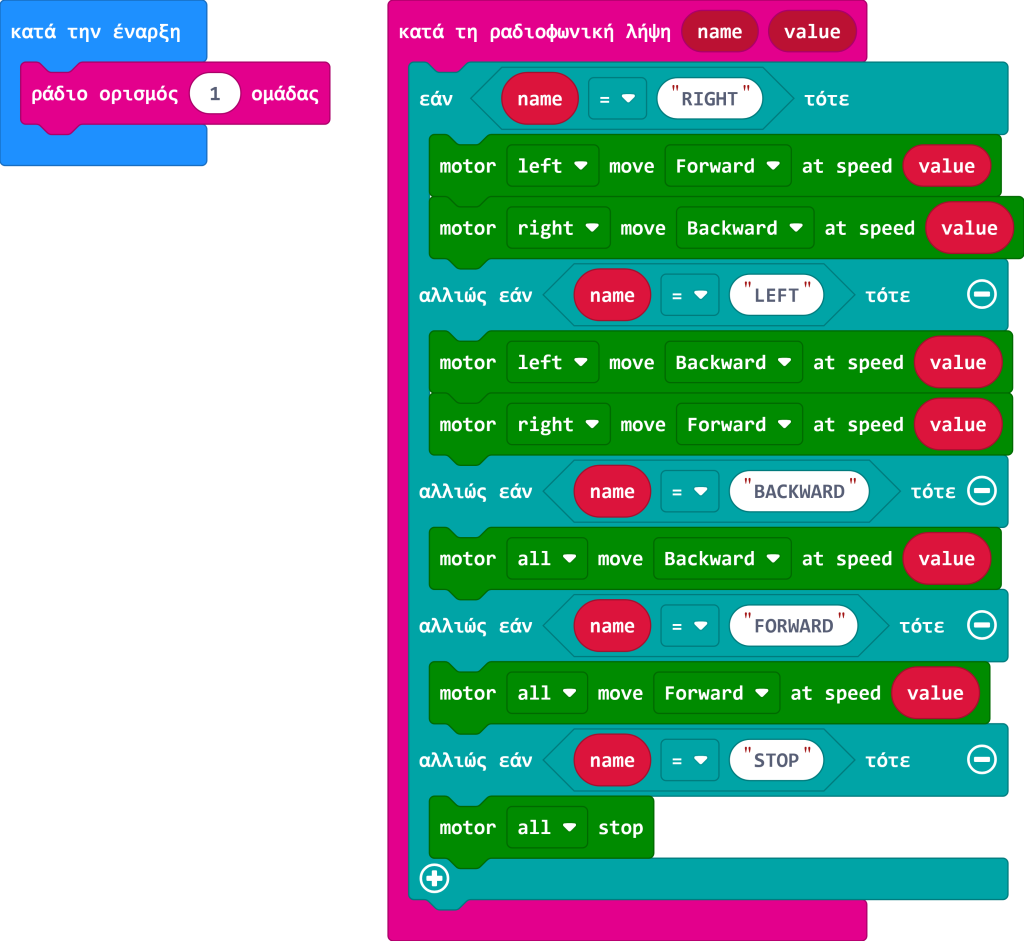Edit the "LEFT" string field

tap(776, 295)
